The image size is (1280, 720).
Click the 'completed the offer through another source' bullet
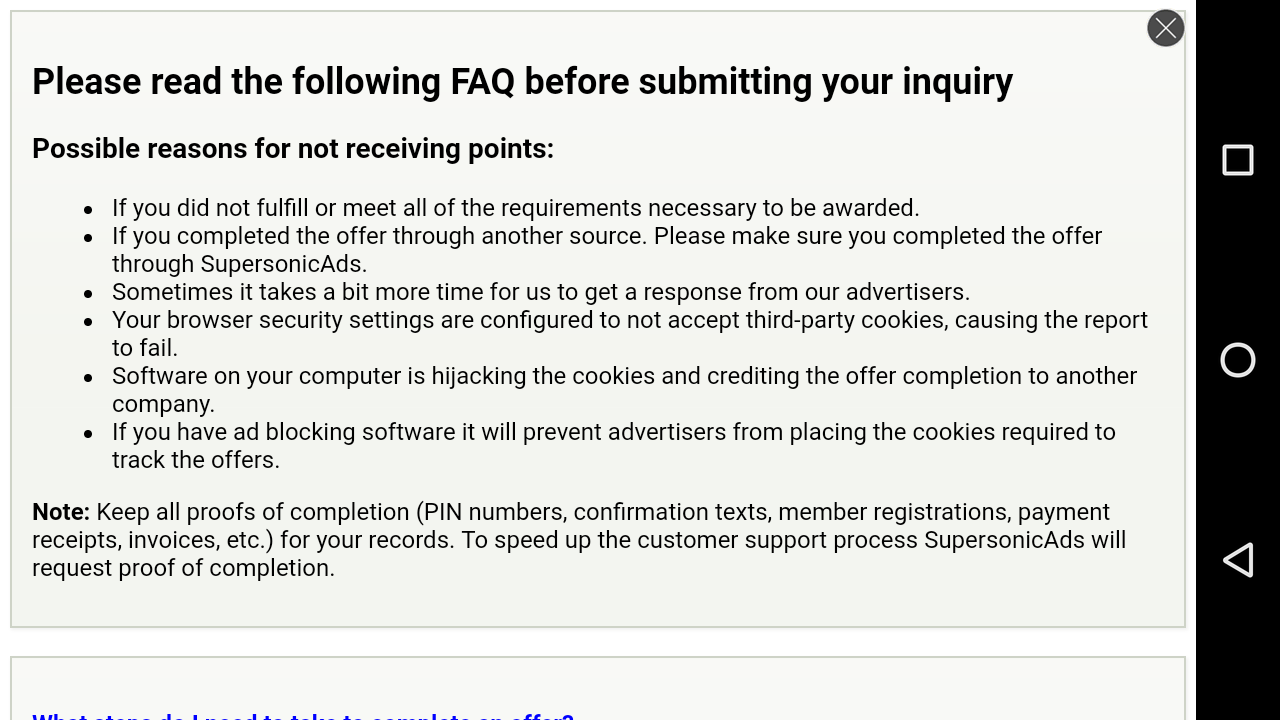click(x=606, y=236)
